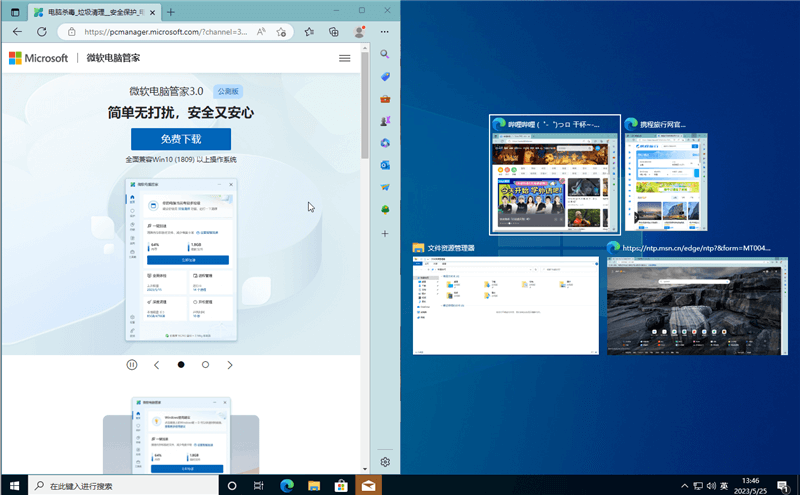Click the 全面兼容Win10 (1809) 以上操作系统 text
The width and height of the screenshot is (800, 495).
point(181,159)
